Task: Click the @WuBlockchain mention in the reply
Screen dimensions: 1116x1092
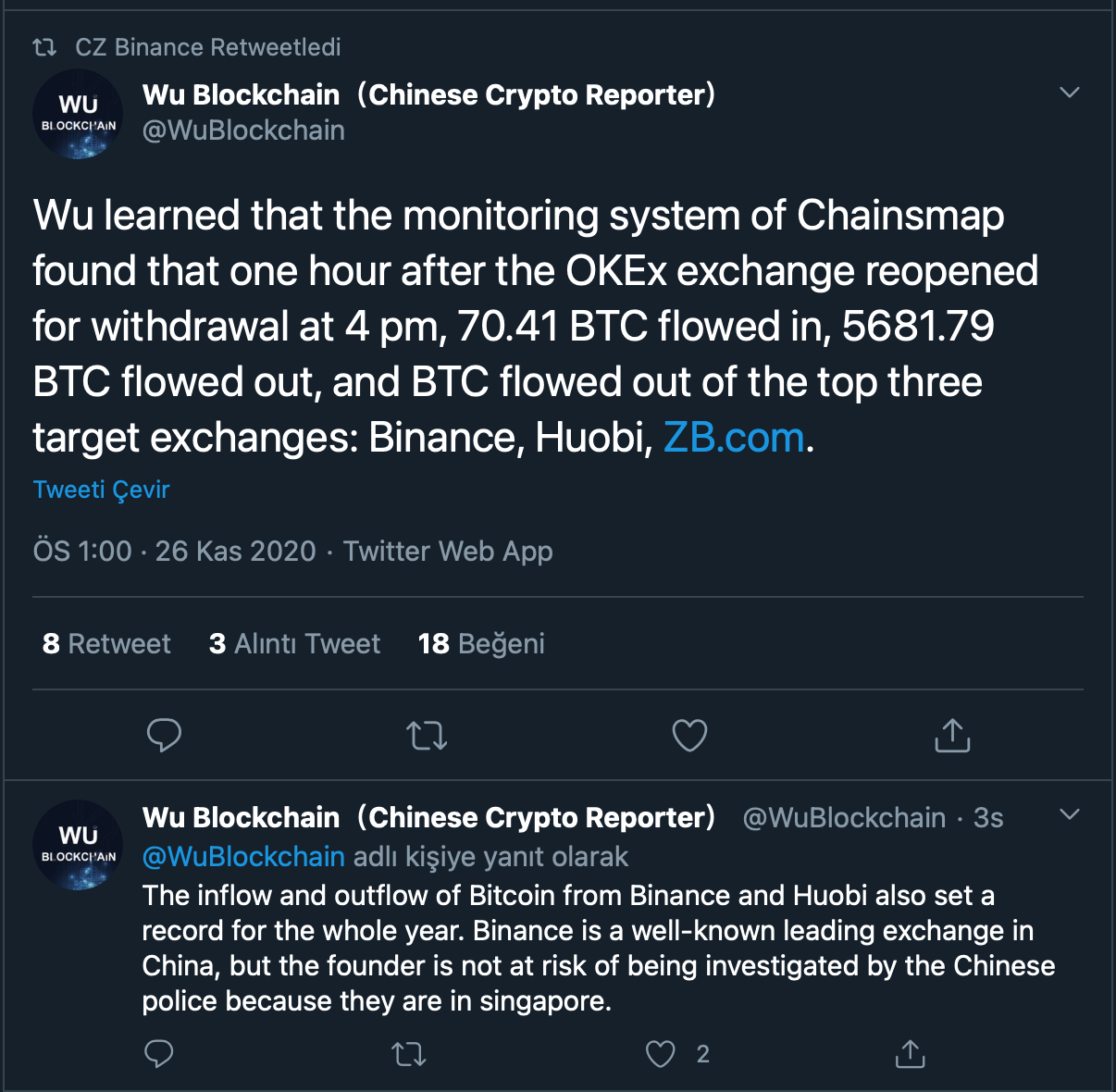Action: tap(243, 857)
